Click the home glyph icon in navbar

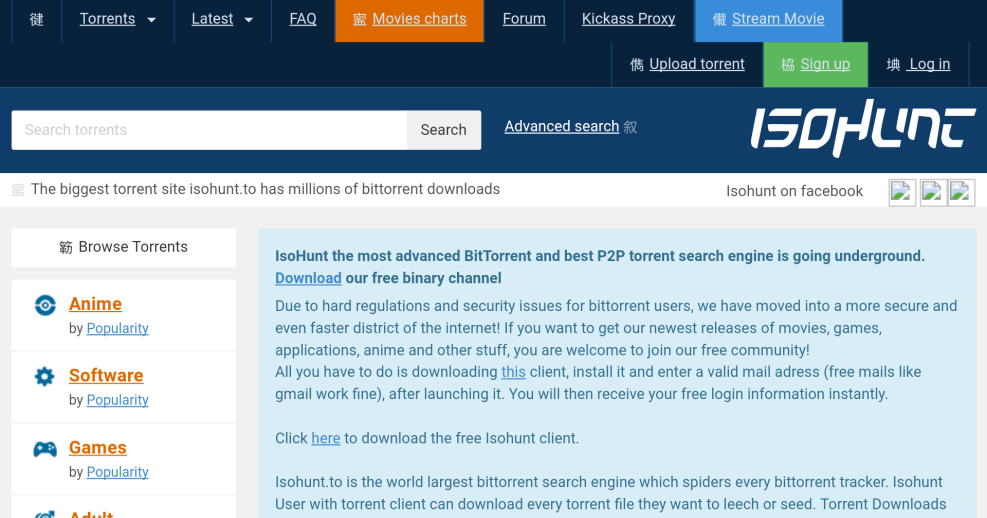coord(37,20)
